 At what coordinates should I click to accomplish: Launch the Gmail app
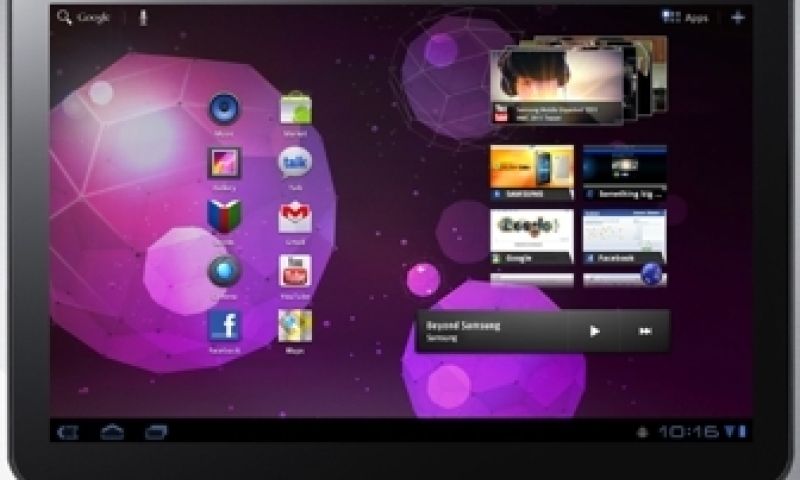tap(295, 218)
